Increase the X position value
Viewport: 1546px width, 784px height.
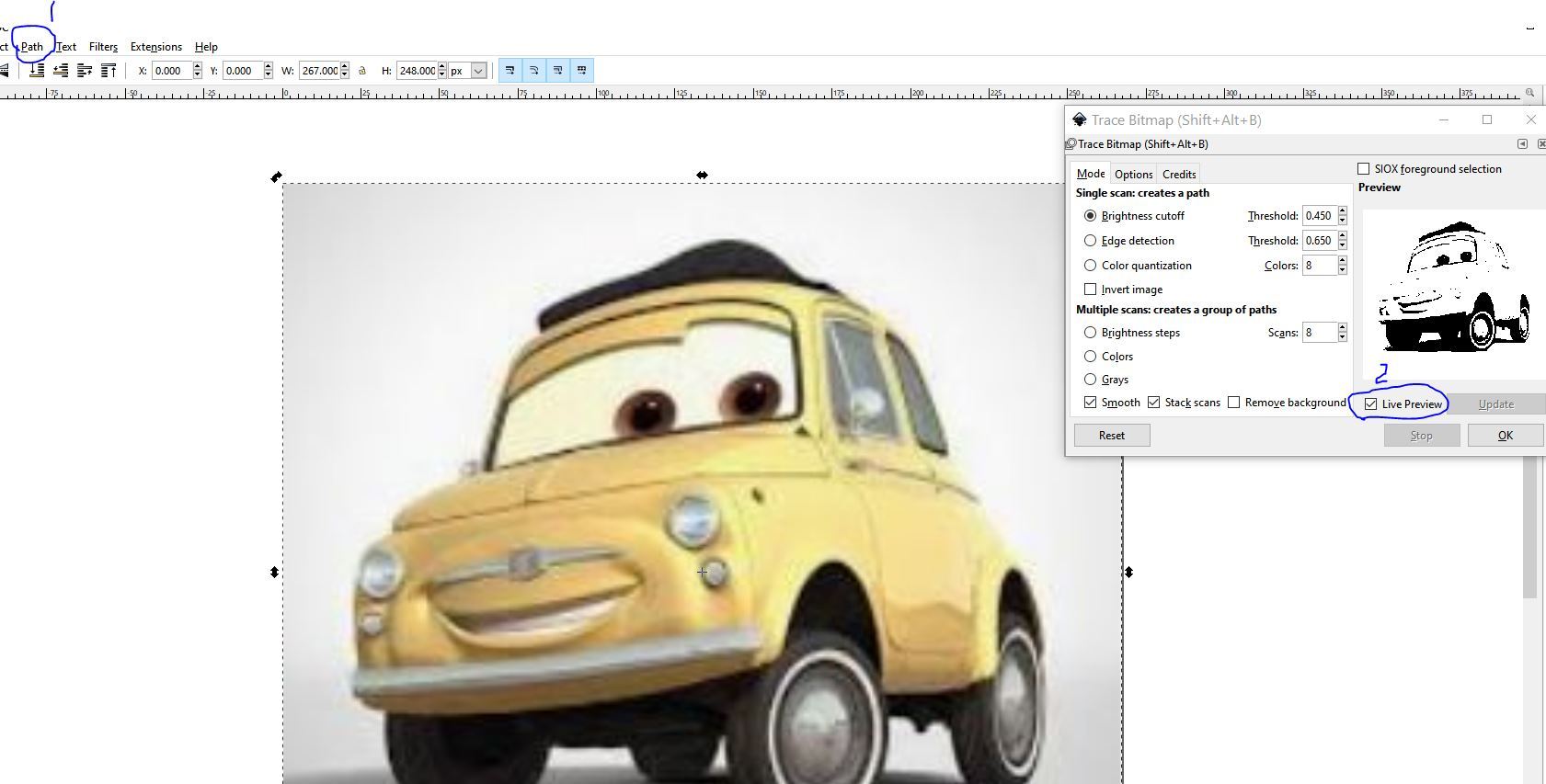pyautogui.click(x=197, y=66)
